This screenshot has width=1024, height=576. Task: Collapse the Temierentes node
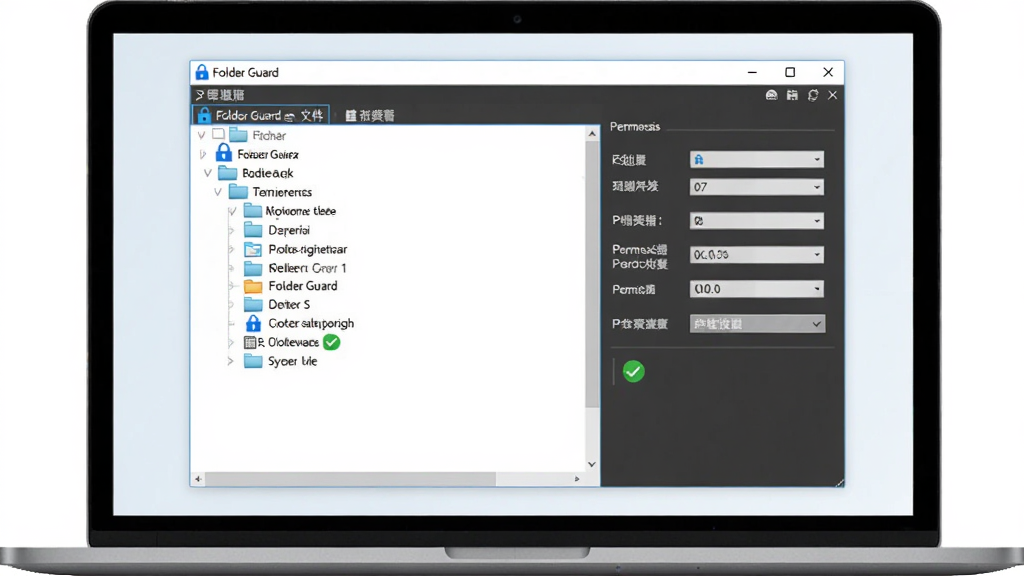218,192
